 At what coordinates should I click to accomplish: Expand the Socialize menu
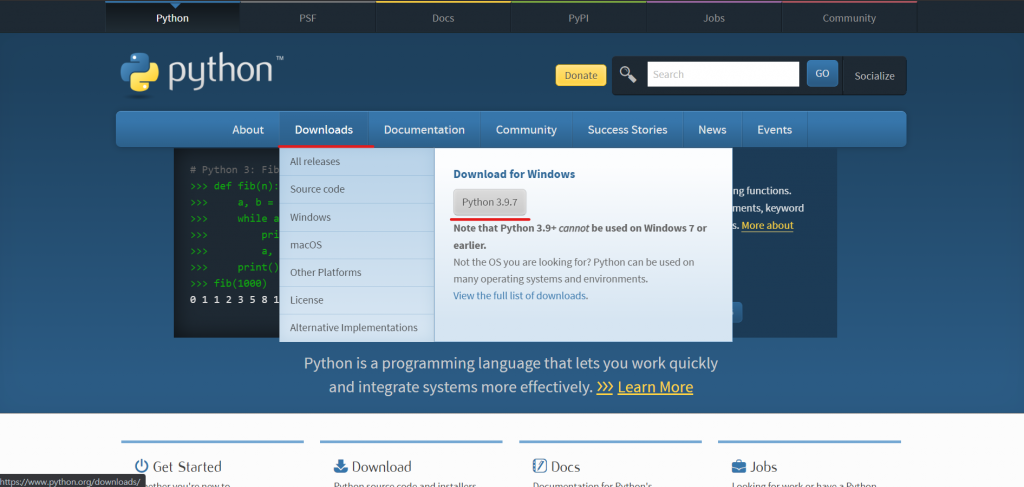(874, 76)
